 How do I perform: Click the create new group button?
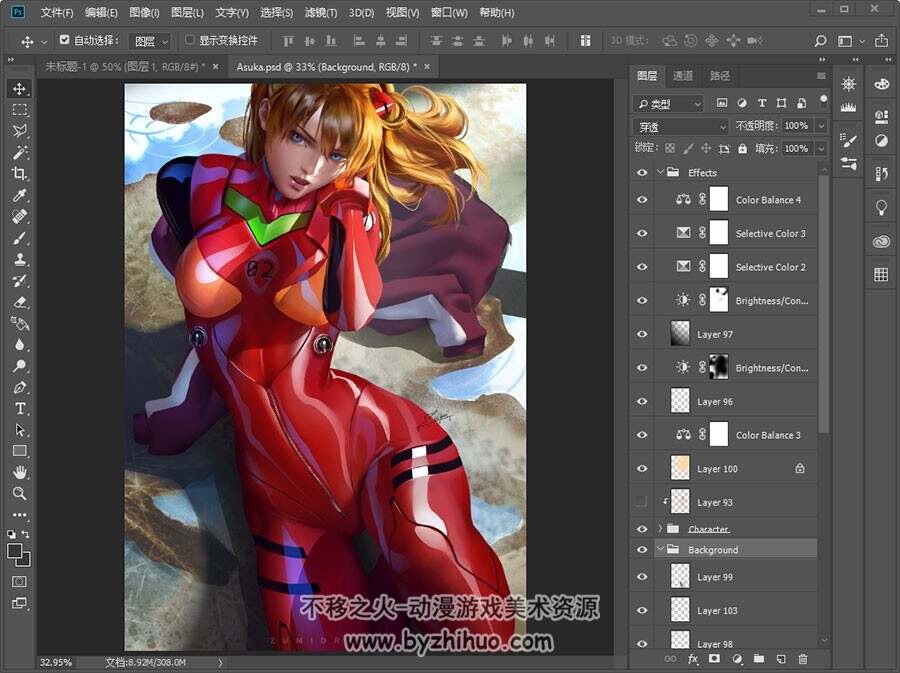[x=759, y=659]
